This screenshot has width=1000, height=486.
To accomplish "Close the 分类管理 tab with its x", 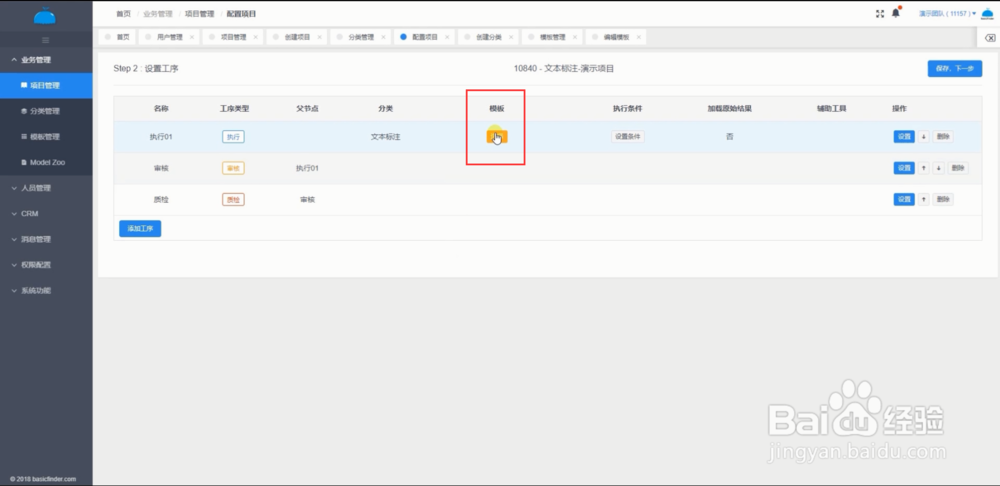I will pyautogui.click(x=383, y=37).
